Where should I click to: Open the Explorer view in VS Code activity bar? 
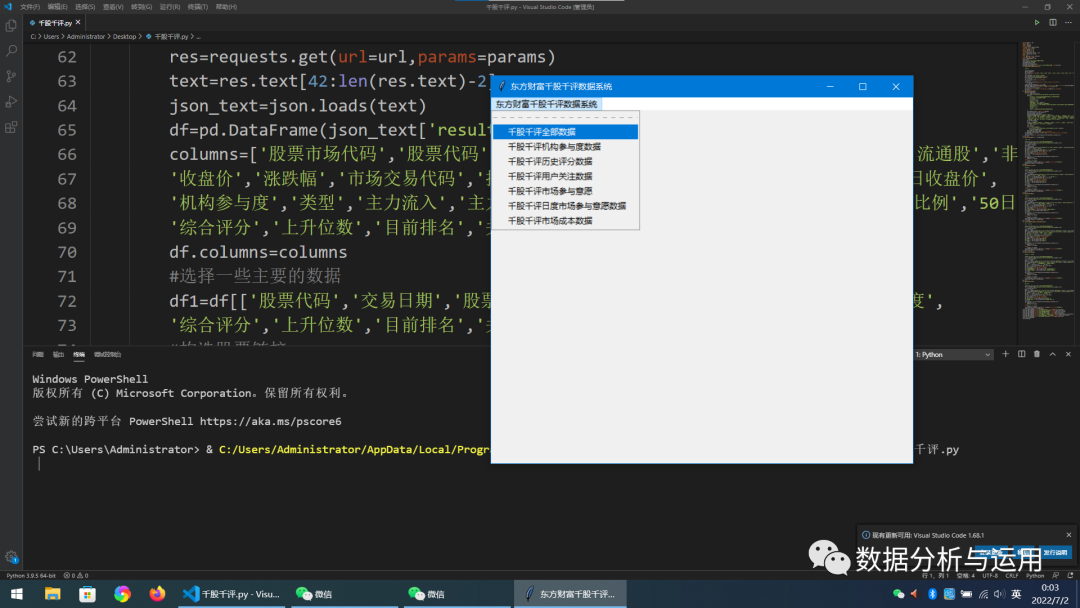click(11, 26)
